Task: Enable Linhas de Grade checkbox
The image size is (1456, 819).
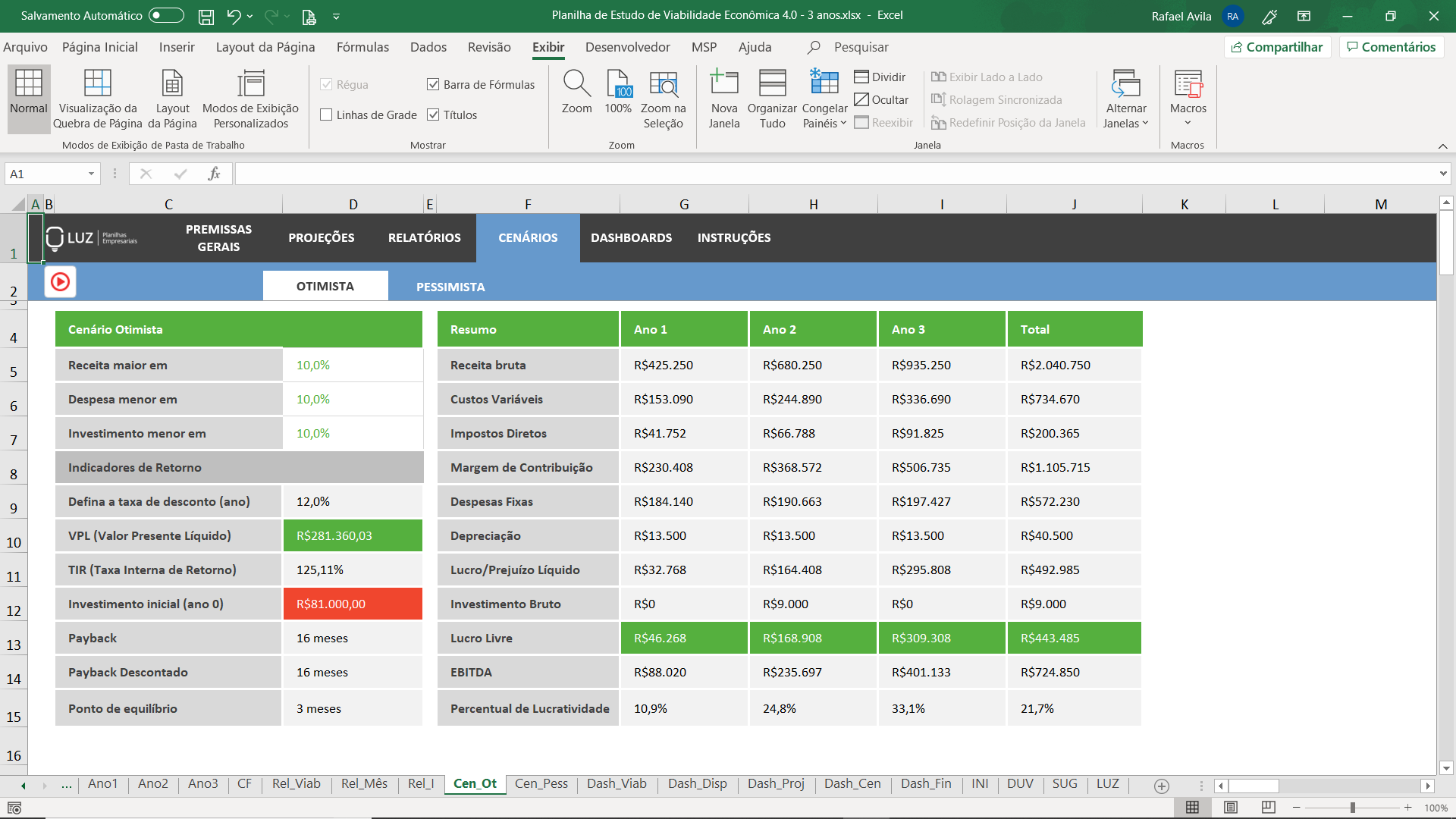Action: [x=327, y=115]
